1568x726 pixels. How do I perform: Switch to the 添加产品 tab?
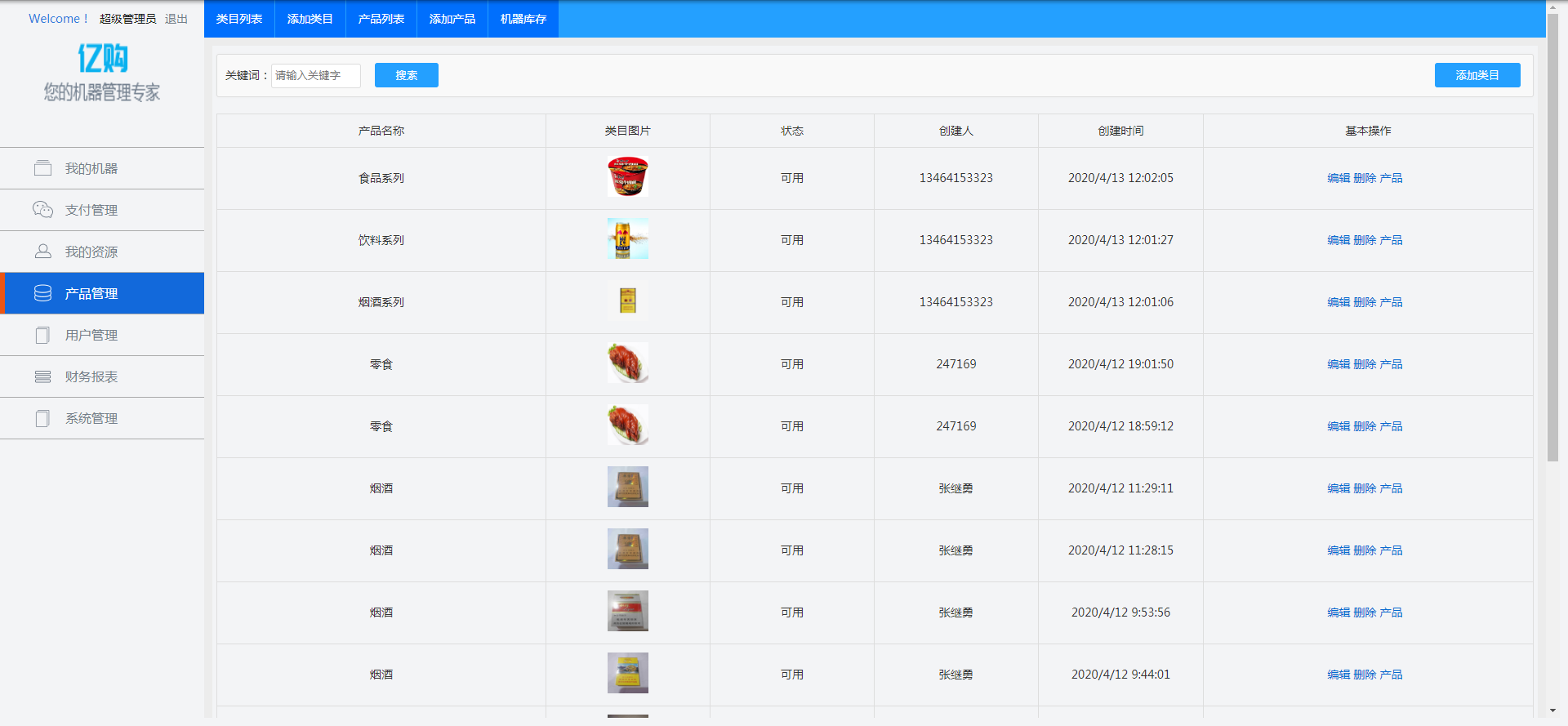452,19
